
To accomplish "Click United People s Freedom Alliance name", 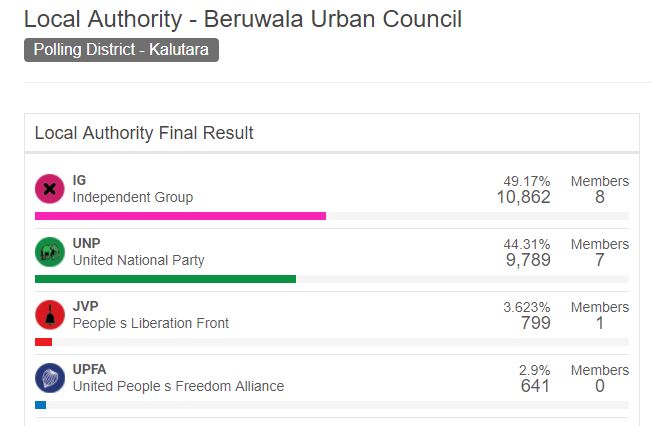I will point(178,386).
